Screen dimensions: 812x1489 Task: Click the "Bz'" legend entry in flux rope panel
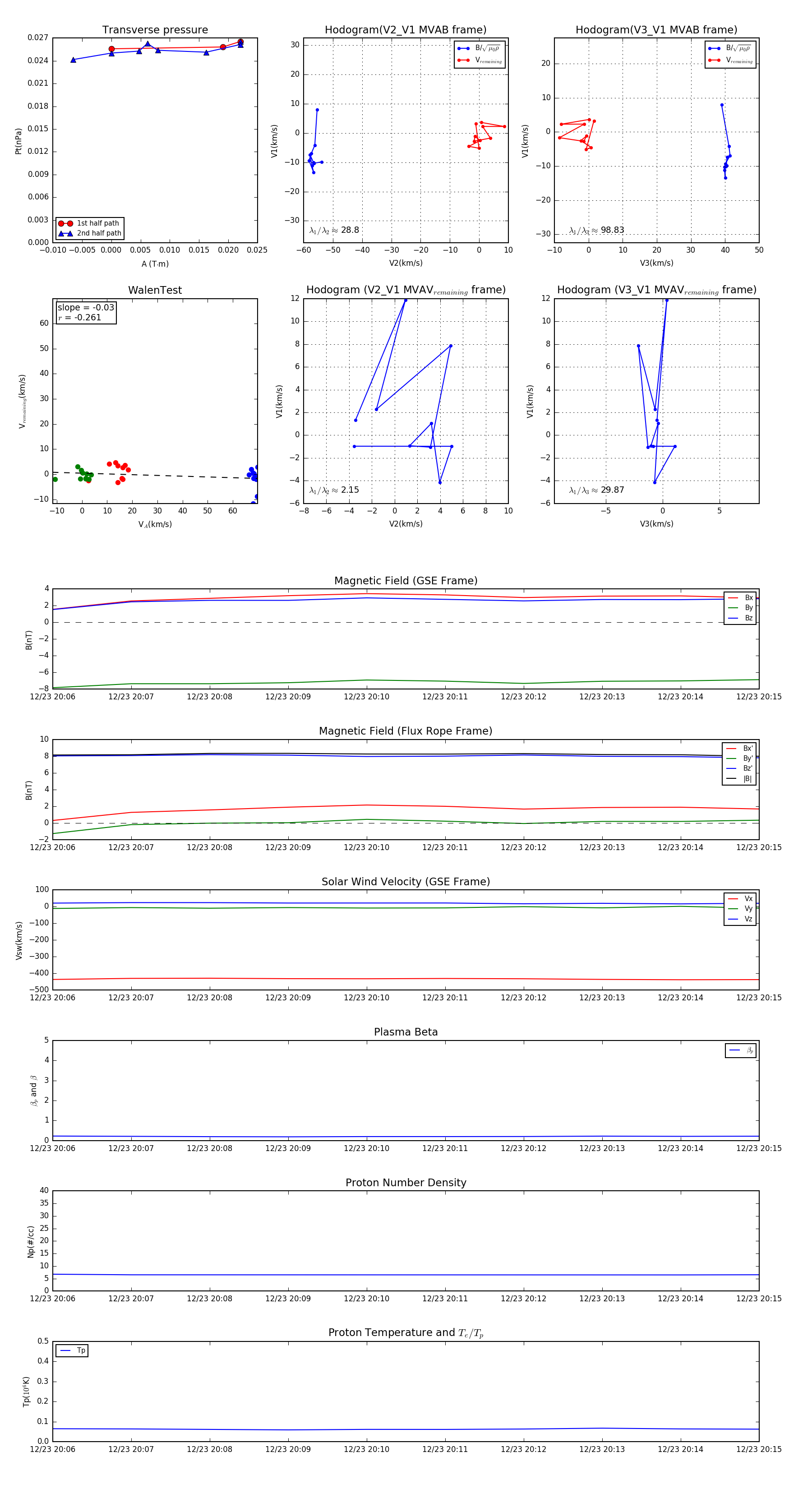click(740, 768)
